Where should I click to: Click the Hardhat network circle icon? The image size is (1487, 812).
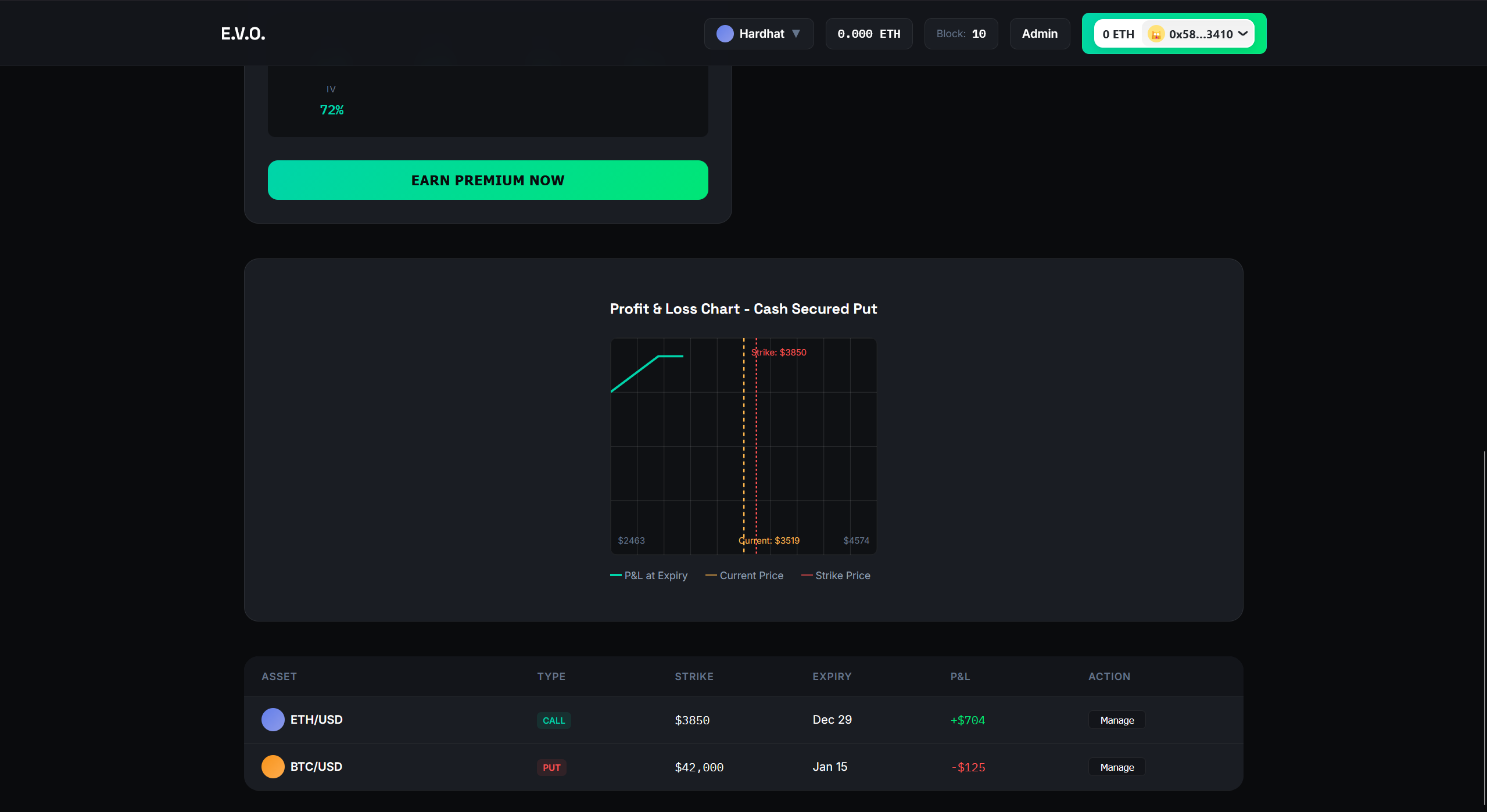(x=725, y=34)
